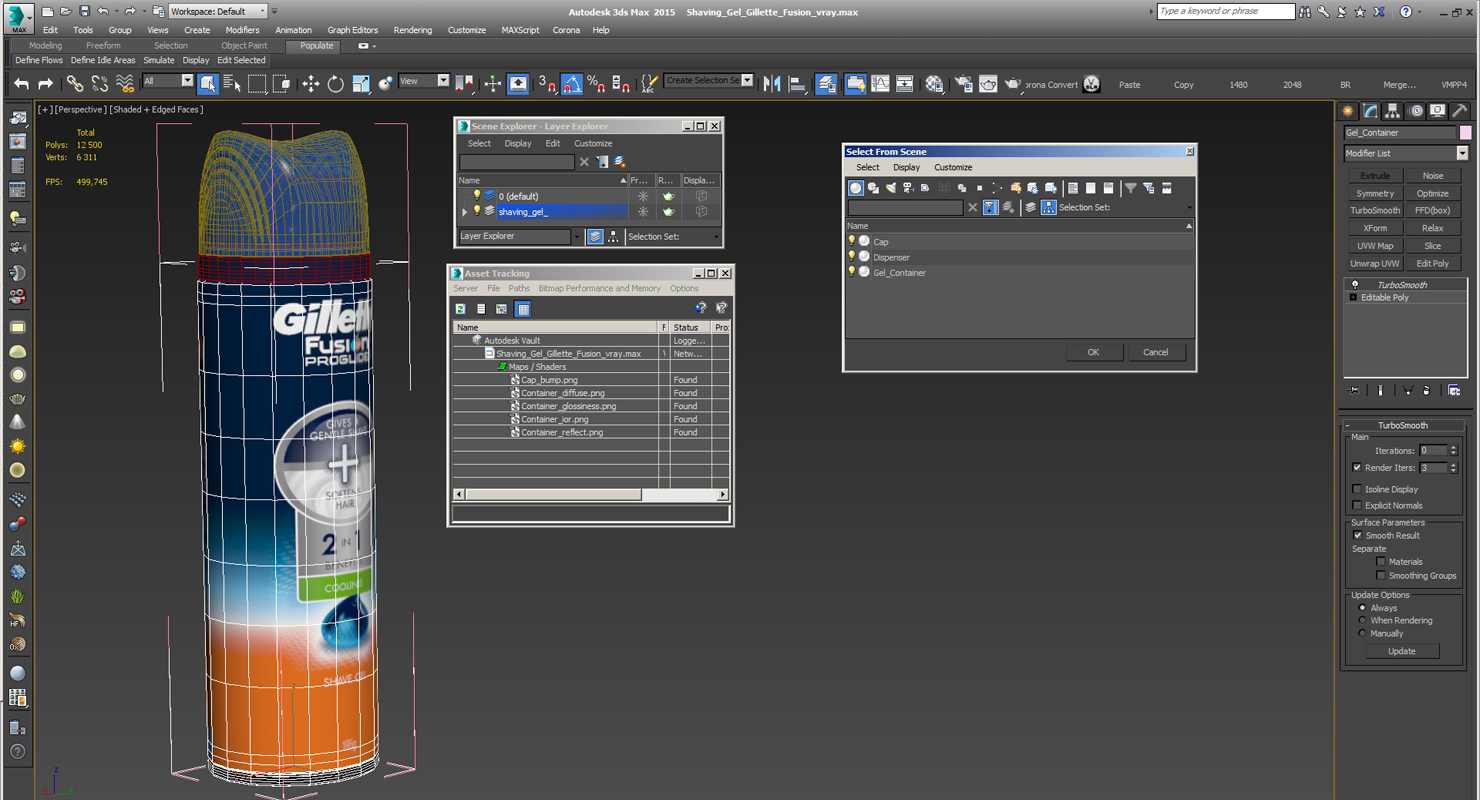The image size is (1480, 800).
Task: Click the Iterations spinner arrows
Action: (1454, 451)
